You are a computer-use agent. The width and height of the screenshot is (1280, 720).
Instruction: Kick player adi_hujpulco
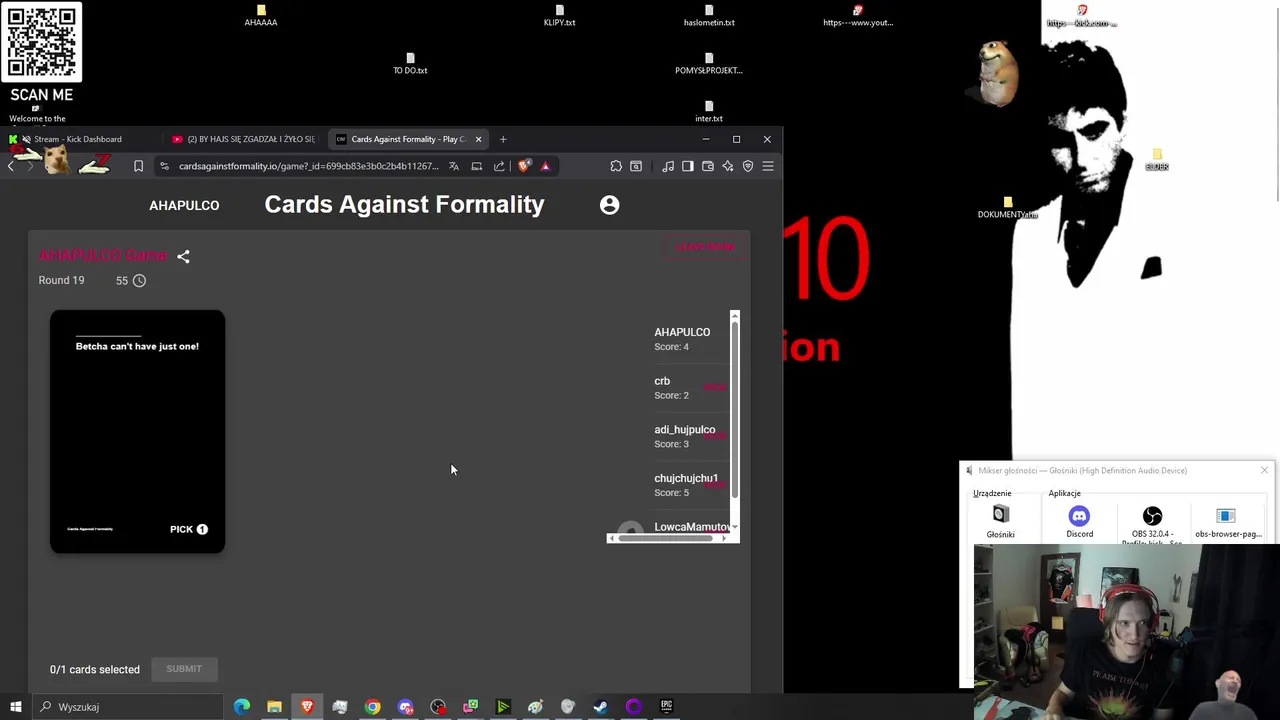click(714, 436)
